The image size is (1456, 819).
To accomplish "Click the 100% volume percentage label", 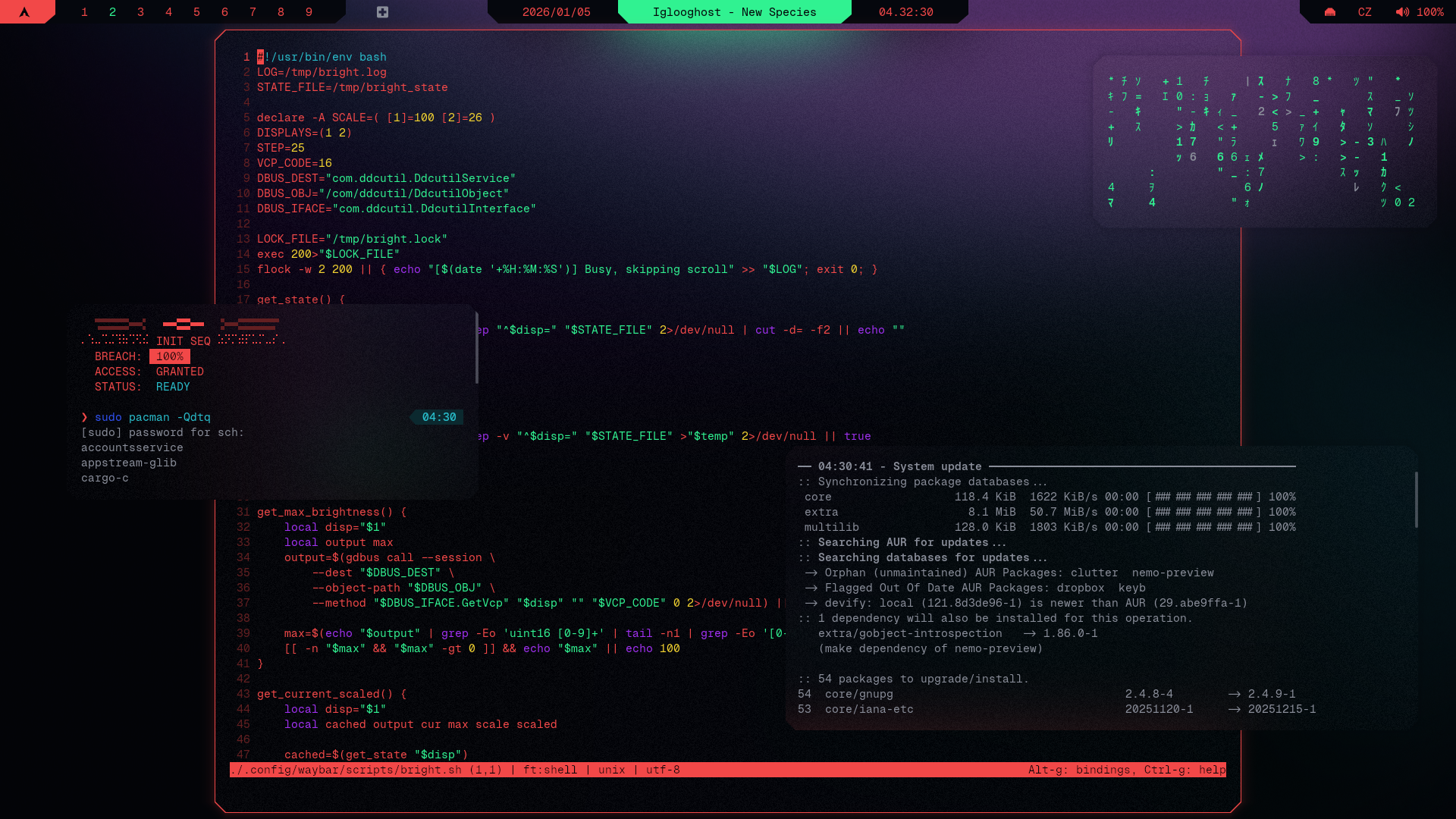I will coord(1430,12).
